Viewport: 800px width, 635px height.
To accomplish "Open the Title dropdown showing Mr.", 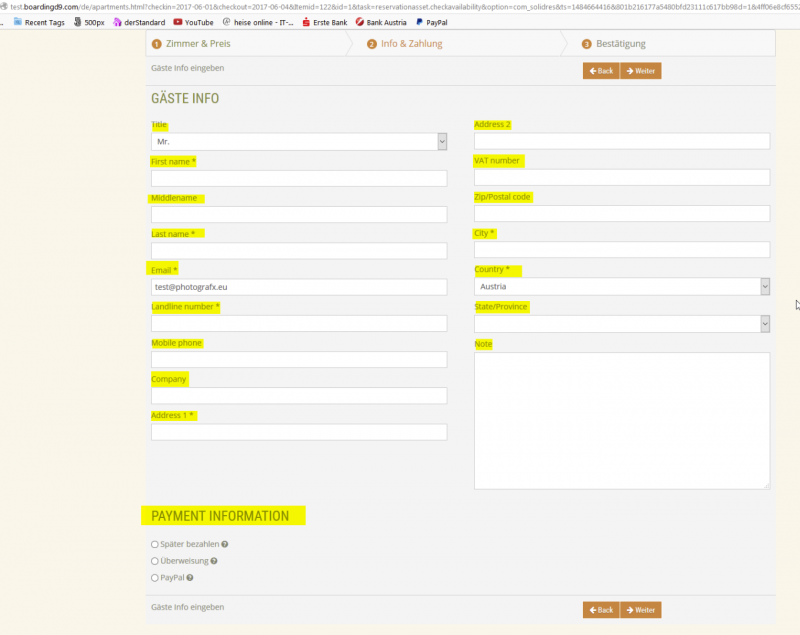I will [299, 142].
